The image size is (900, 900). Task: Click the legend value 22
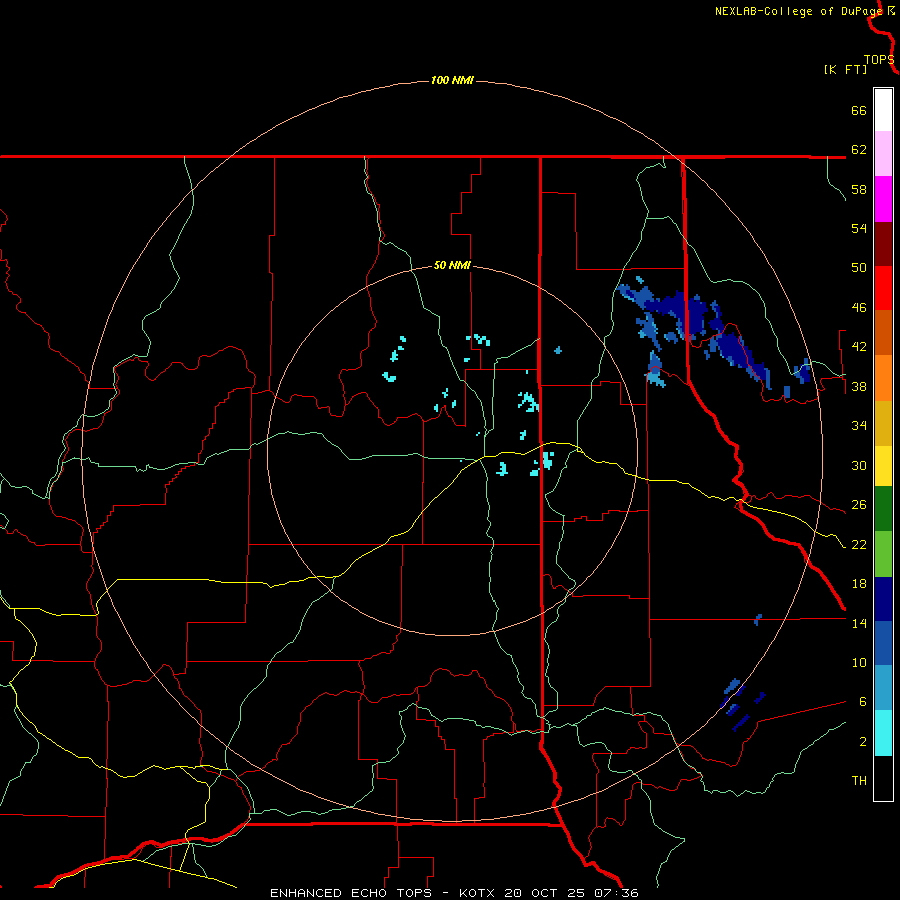tap(859, 544)
